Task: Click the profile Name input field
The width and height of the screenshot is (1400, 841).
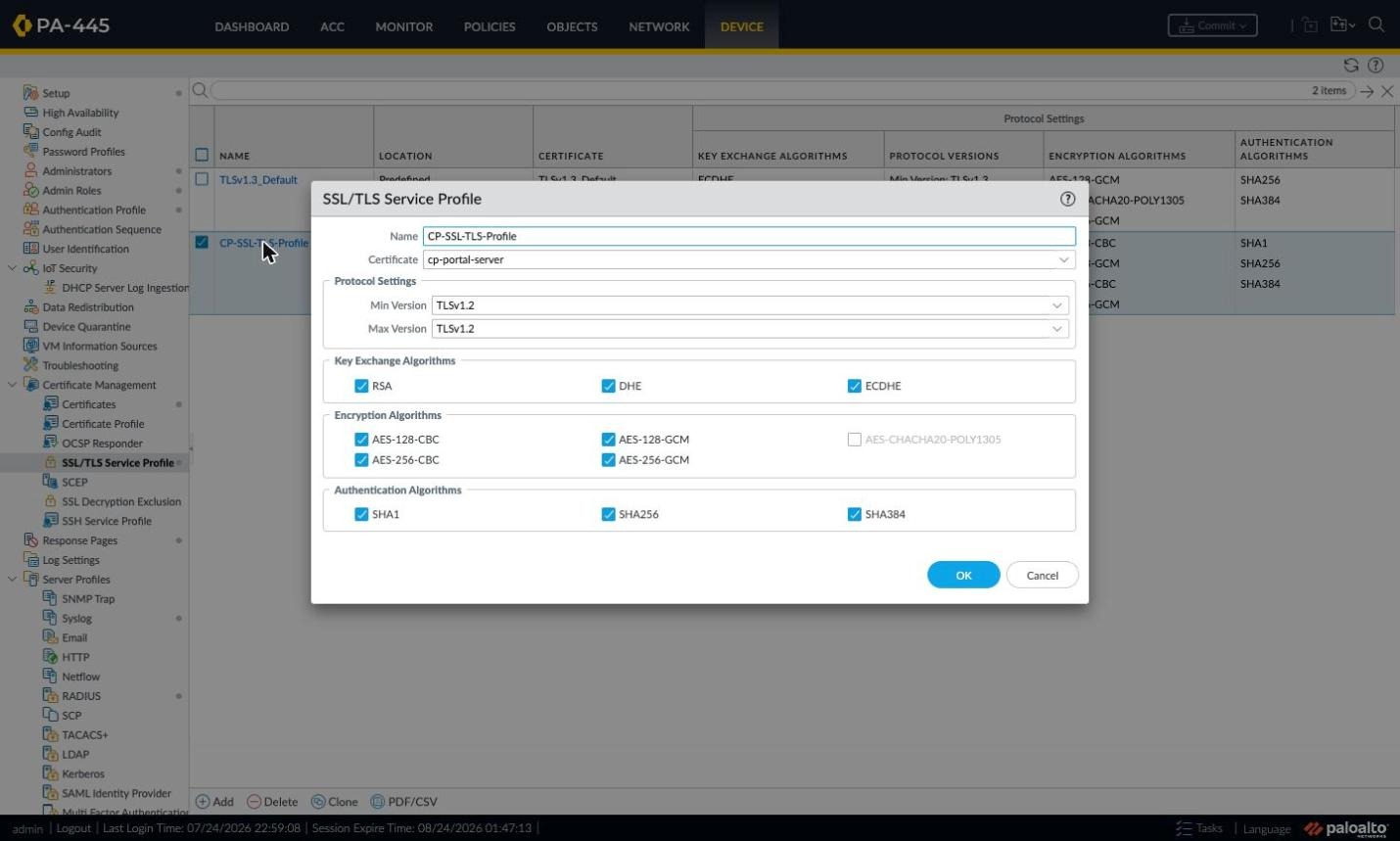Action: click(749, 236)
